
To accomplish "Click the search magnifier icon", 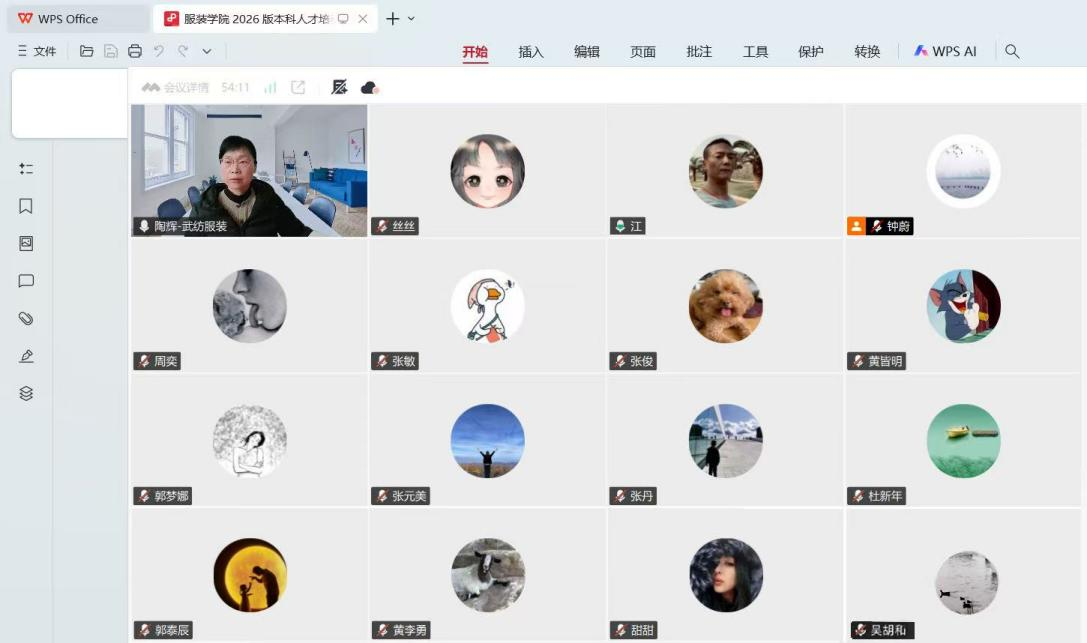I will pos(1012,51).
